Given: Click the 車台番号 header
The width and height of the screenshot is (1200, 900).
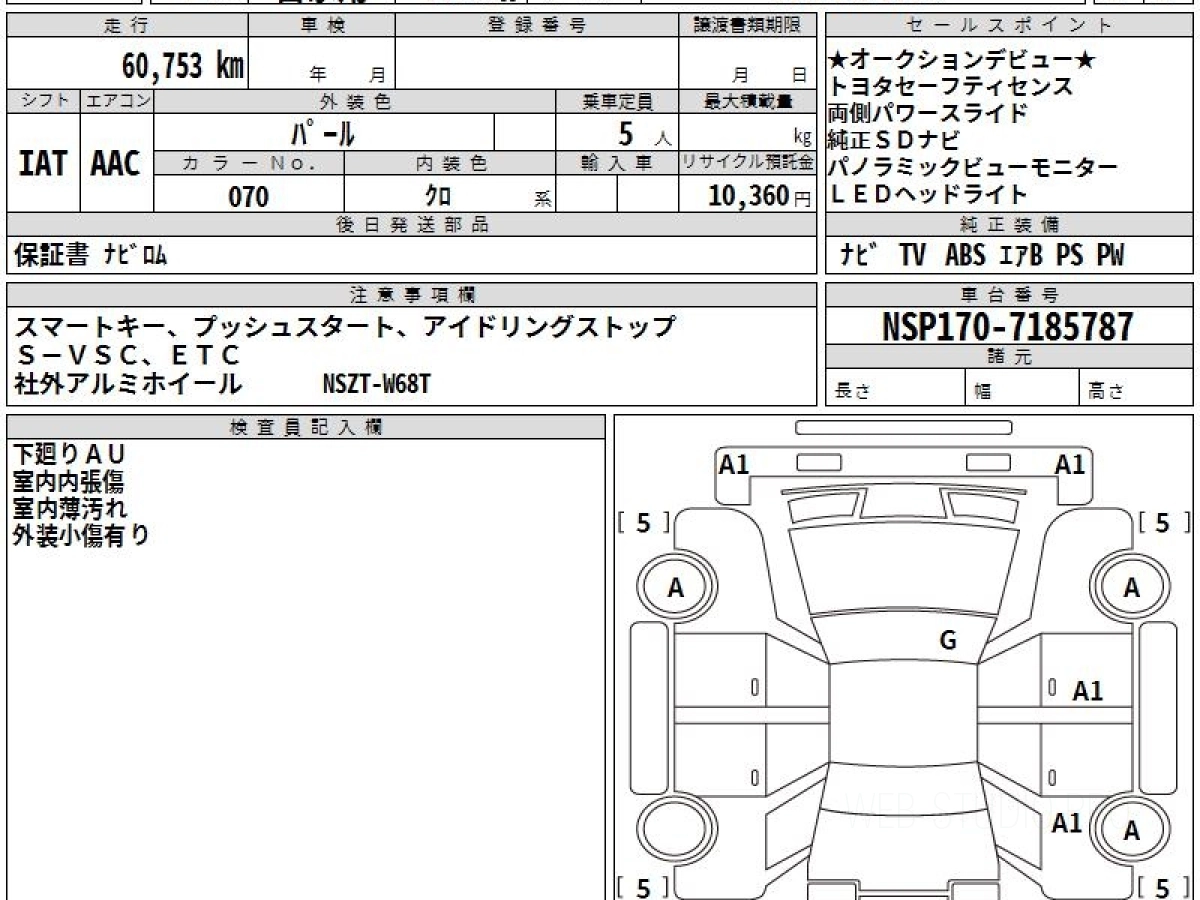Looking at the screenshot, I should point(1009,295).
